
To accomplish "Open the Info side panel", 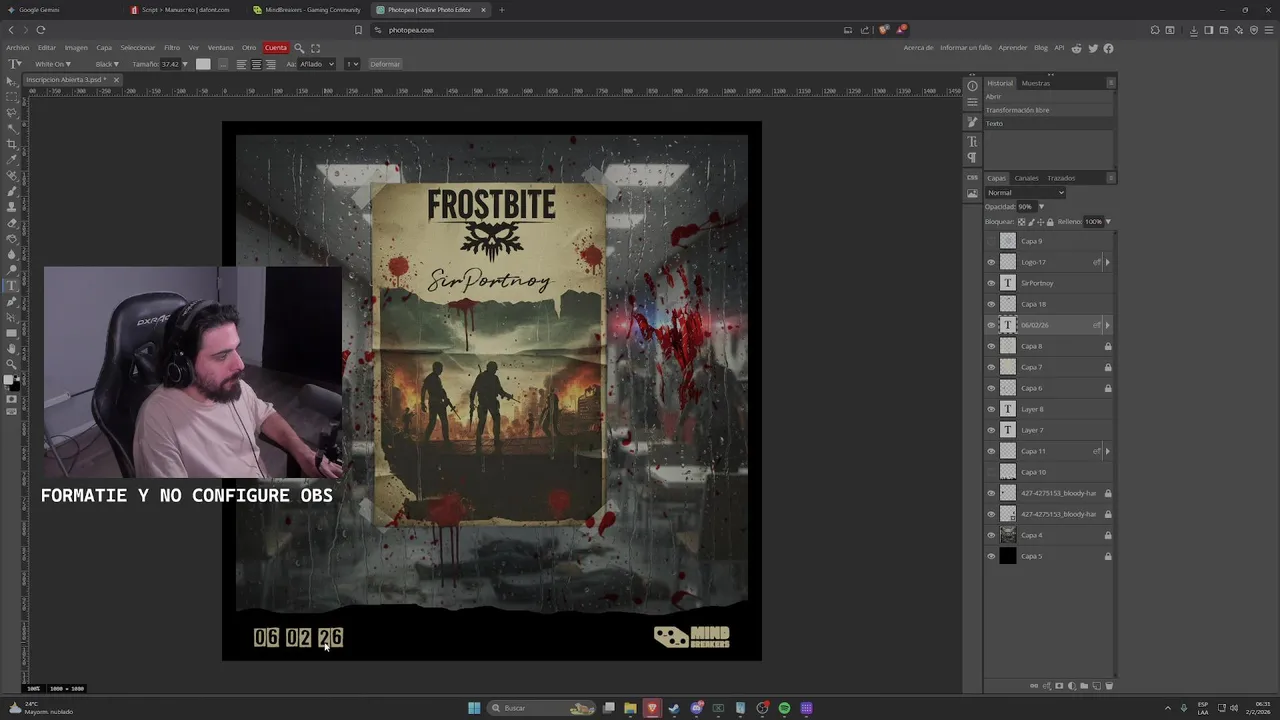I will pyautogui.click(x=972, y=86).
